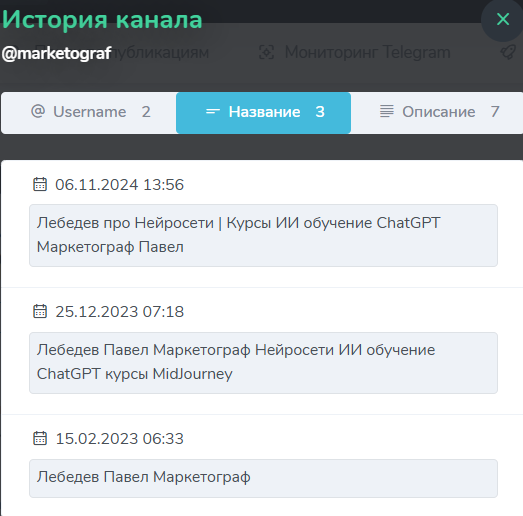
Task: Click title ending with 'ChatGPT курсы MidJourney'
Action: tap(264, 363)
